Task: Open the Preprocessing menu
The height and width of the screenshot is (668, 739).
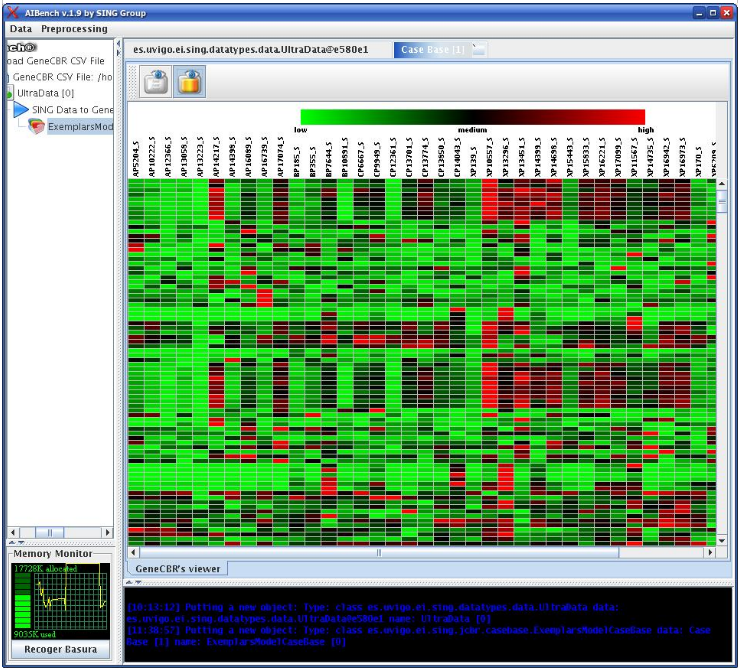Action: 74,29
